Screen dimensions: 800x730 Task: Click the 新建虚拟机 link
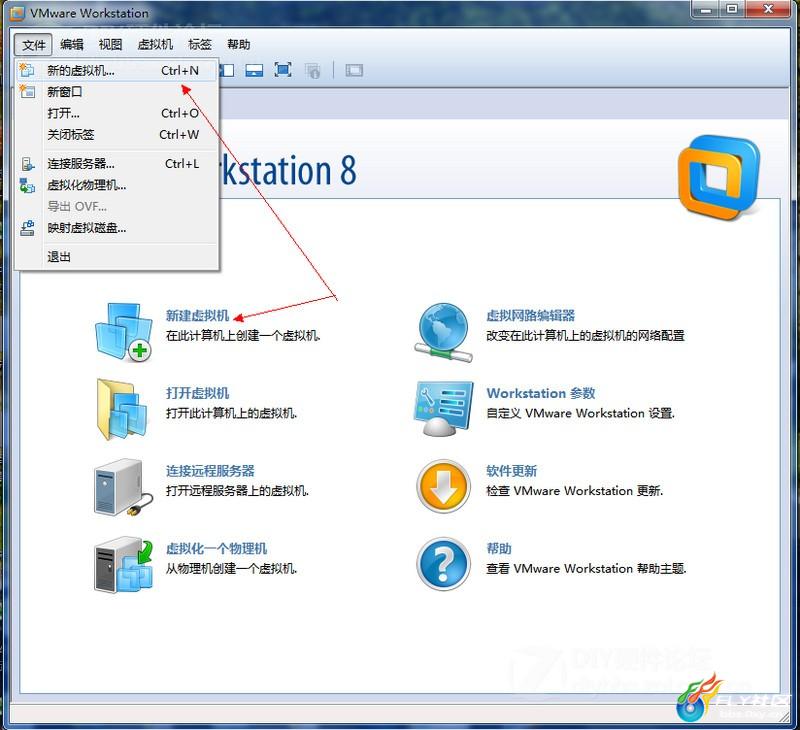[197, 316]
